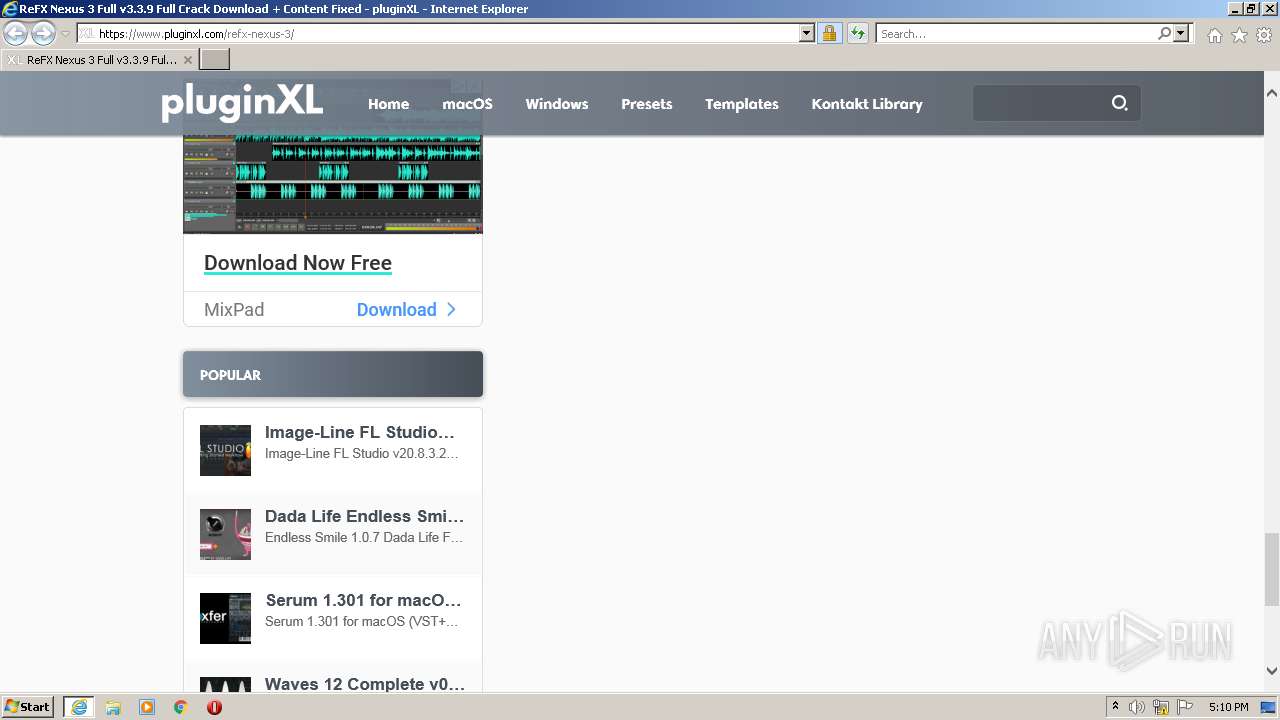Click the Serum 1.301 VST description
Image resolution: width=1280 pixels, height=720 pixels.
[362, 622]
